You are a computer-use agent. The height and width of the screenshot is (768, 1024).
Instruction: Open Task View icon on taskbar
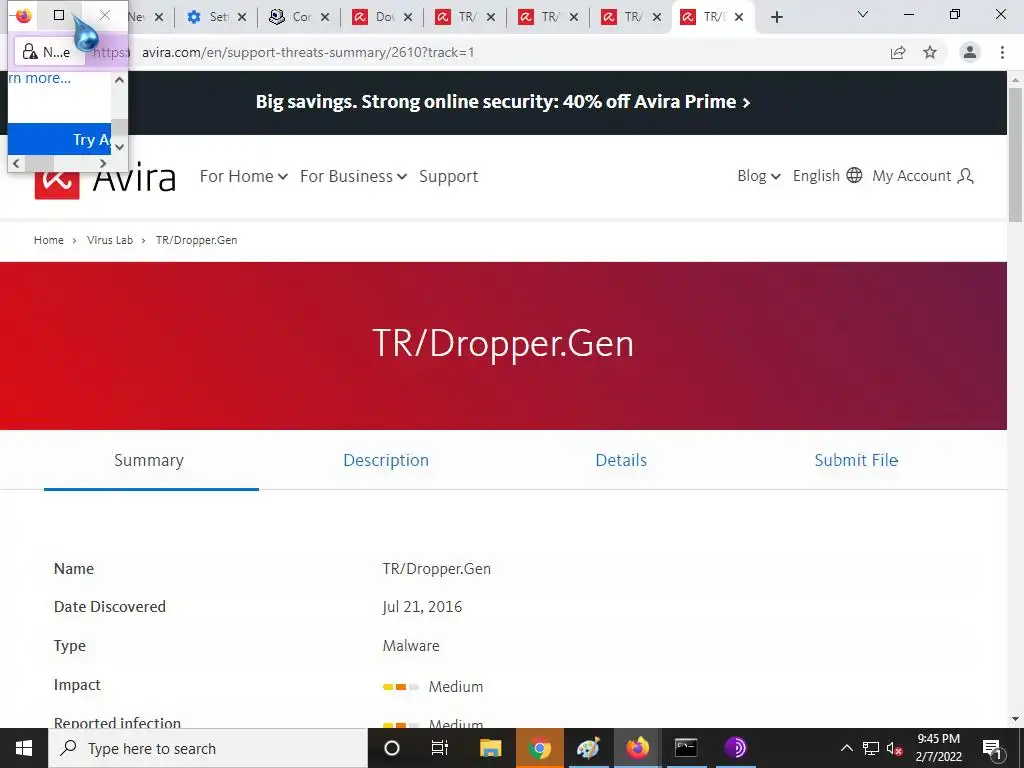(x=440, y=748)
